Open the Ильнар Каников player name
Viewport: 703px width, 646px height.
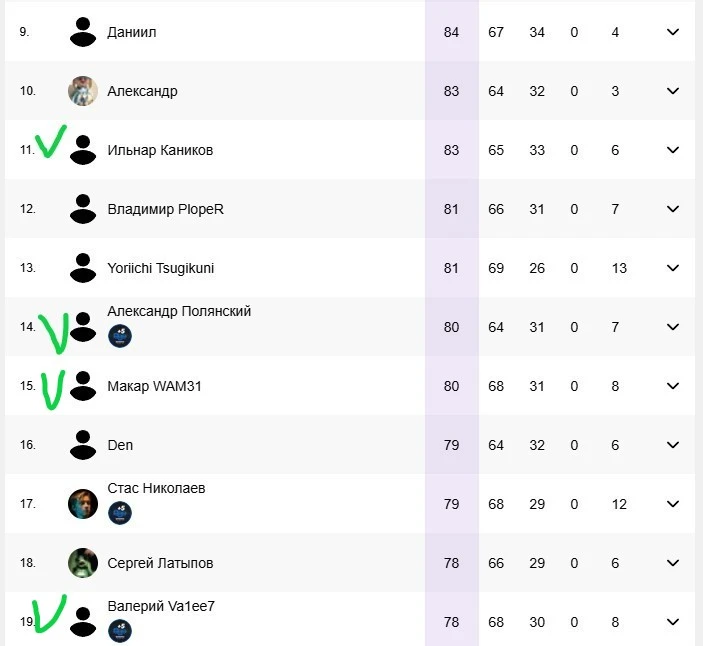click(160, 150)
